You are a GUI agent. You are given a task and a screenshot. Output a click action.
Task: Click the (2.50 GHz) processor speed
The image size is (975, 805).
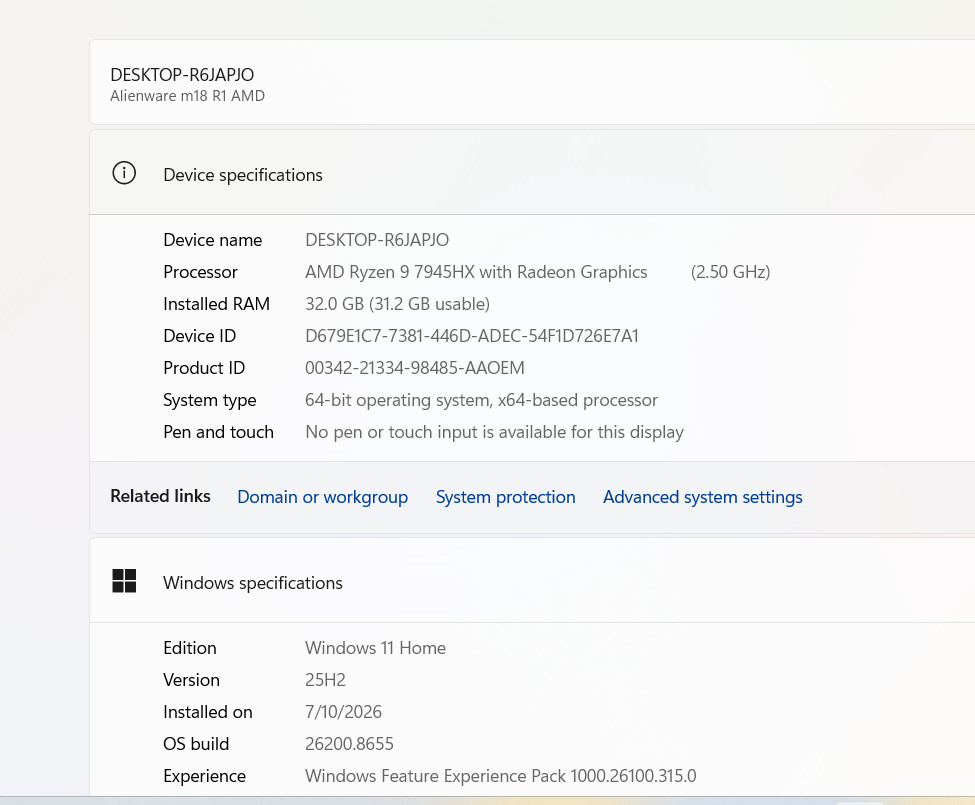point(731,272)
